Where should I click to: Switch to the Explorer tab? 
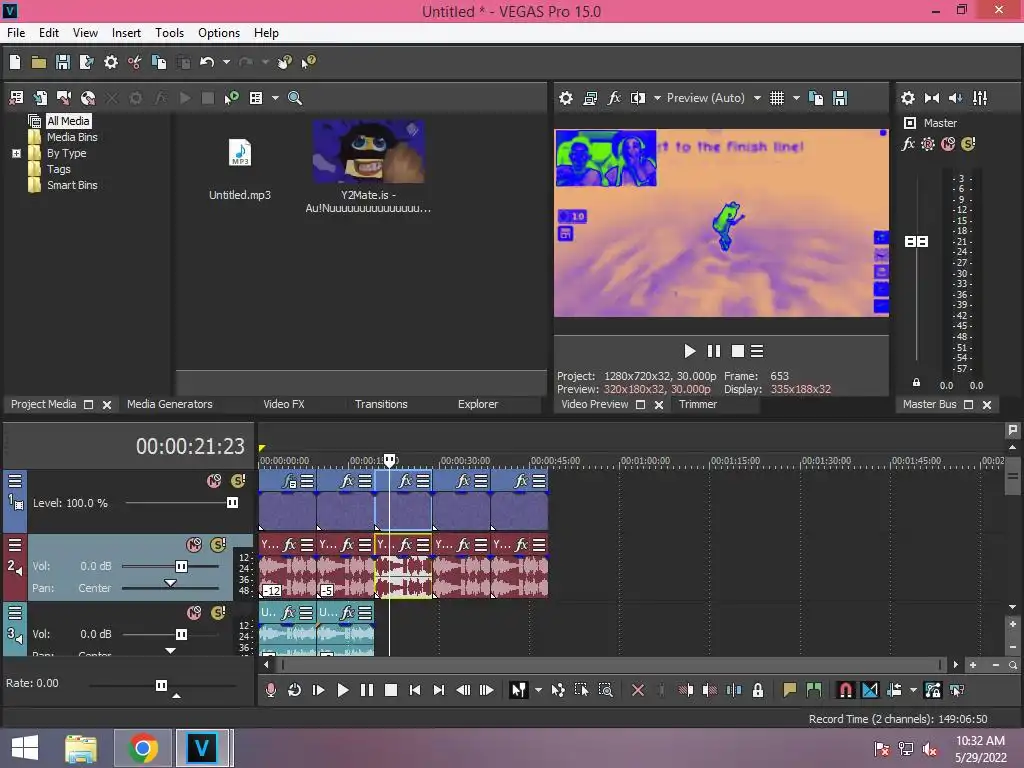click(477, 404)
